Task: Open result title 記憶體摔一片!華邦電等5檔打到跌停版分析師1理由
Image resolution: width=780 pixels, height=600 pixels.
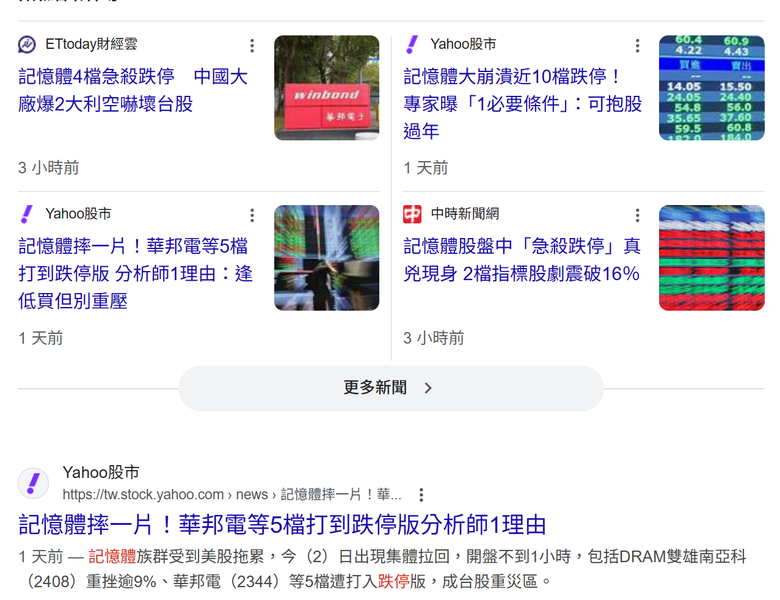Action: click(x=282, y=525)
